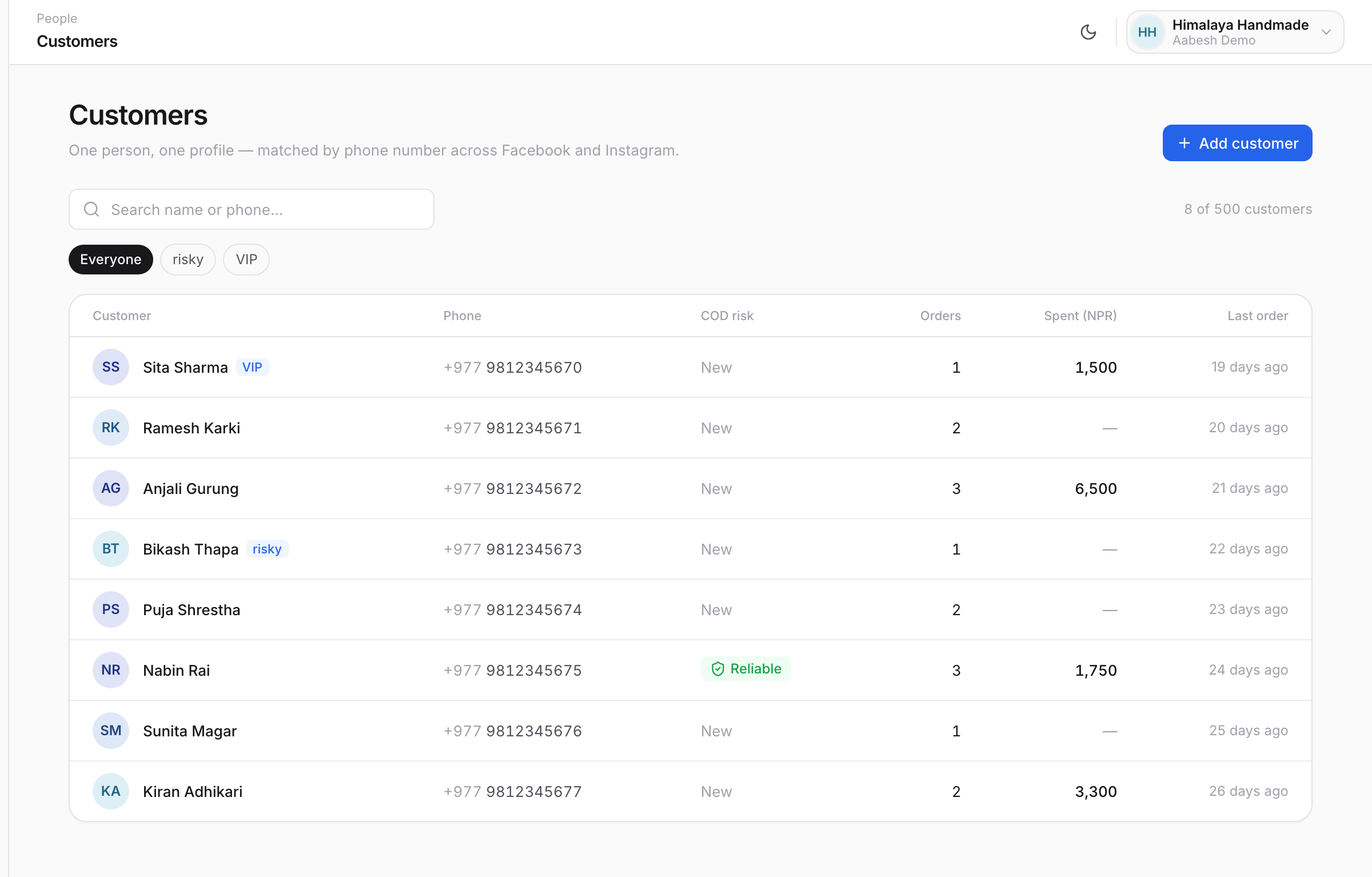Click the VIP tag beside Sita Sharma
Image resolution: width=1372 pixels, height=877 pixels.
pos(252,367)
